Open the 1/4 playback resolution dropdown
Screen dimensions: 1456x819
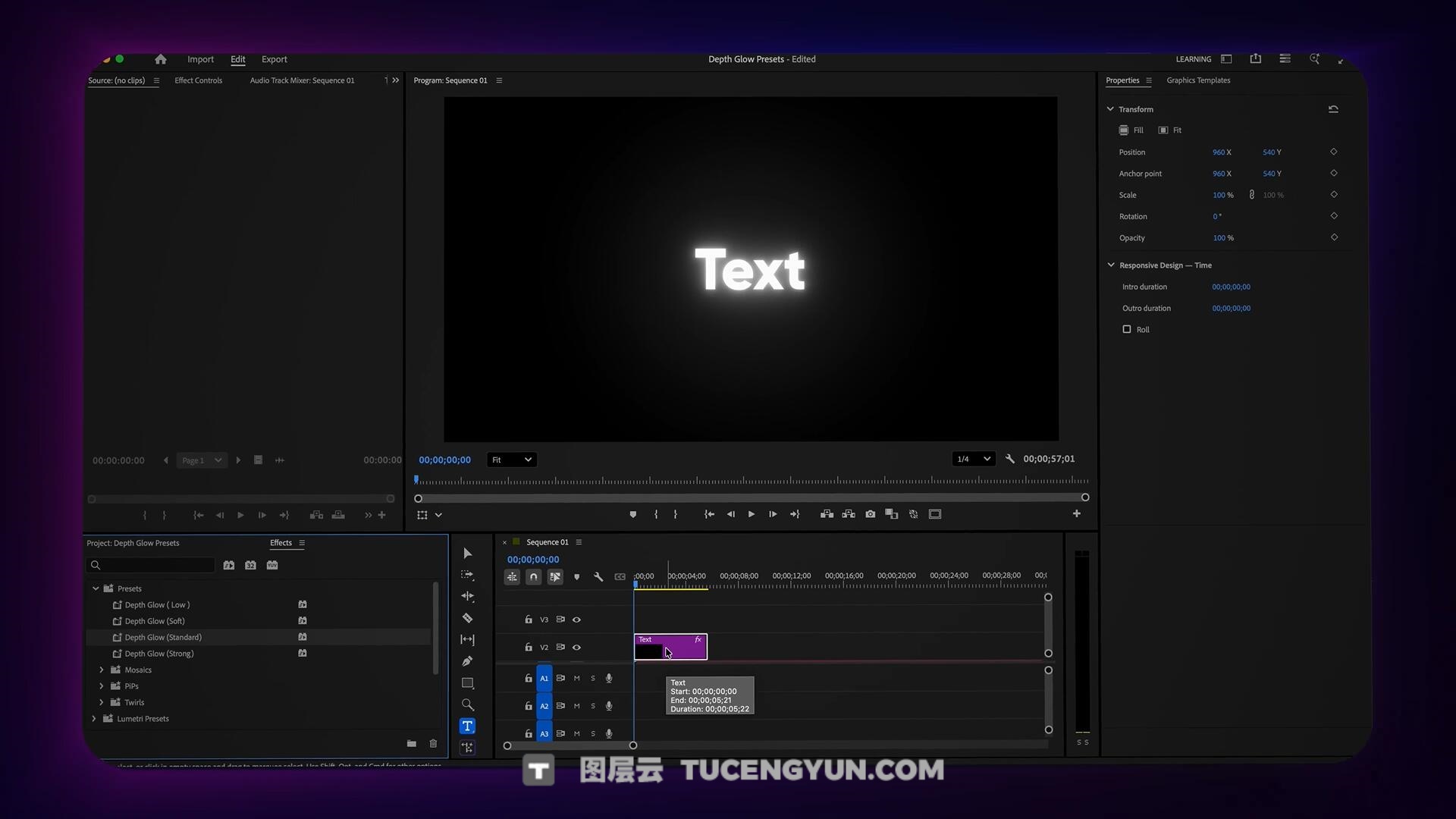click(x=974, y=459)
